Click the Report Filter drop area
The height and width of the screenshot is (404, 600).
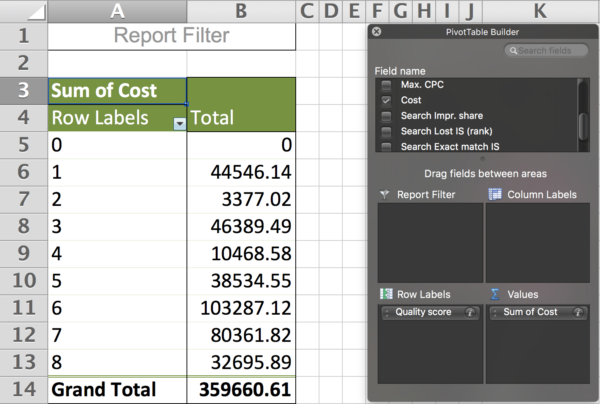pos(430,243)
